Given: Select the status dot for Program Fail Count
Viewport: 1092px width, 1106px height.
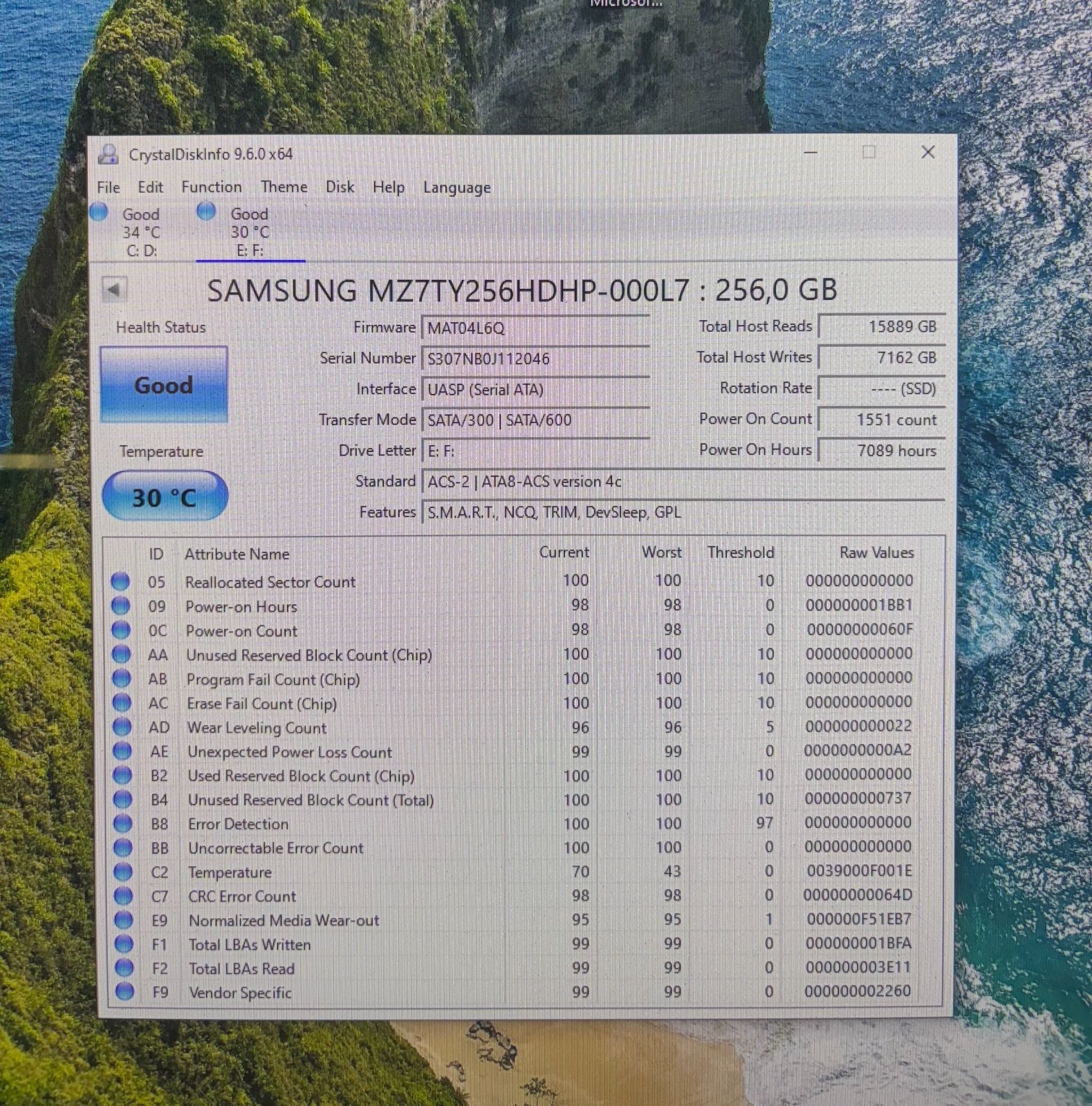Looking at the screenshot, I should tap(121, 678).
